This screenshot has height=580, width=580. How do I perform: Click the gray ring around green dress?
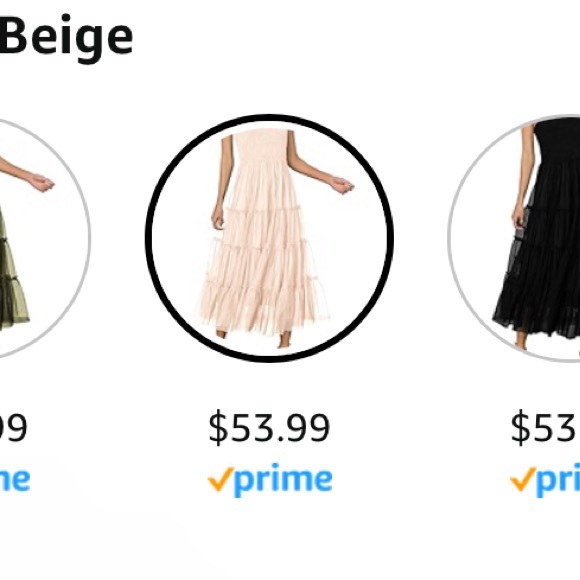[88, 237]
